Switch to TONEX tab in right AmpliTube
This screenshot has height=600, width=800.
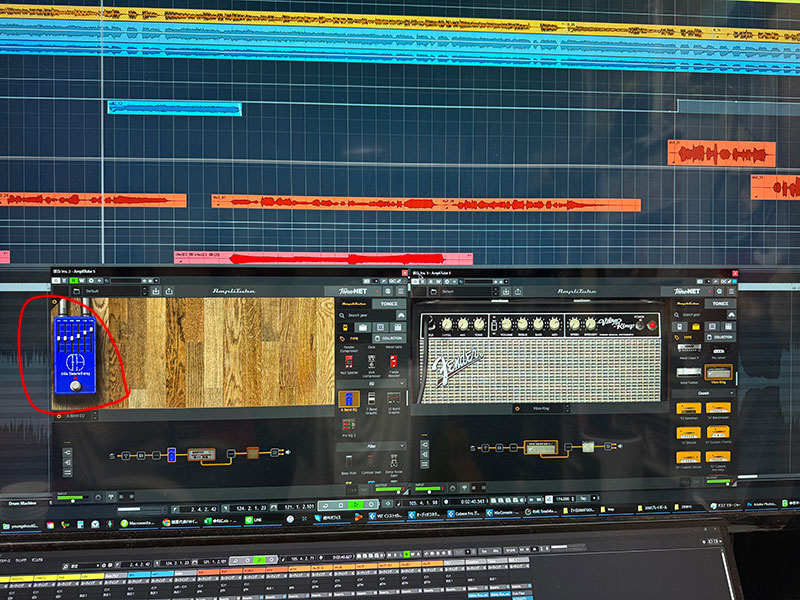(720, 303)
